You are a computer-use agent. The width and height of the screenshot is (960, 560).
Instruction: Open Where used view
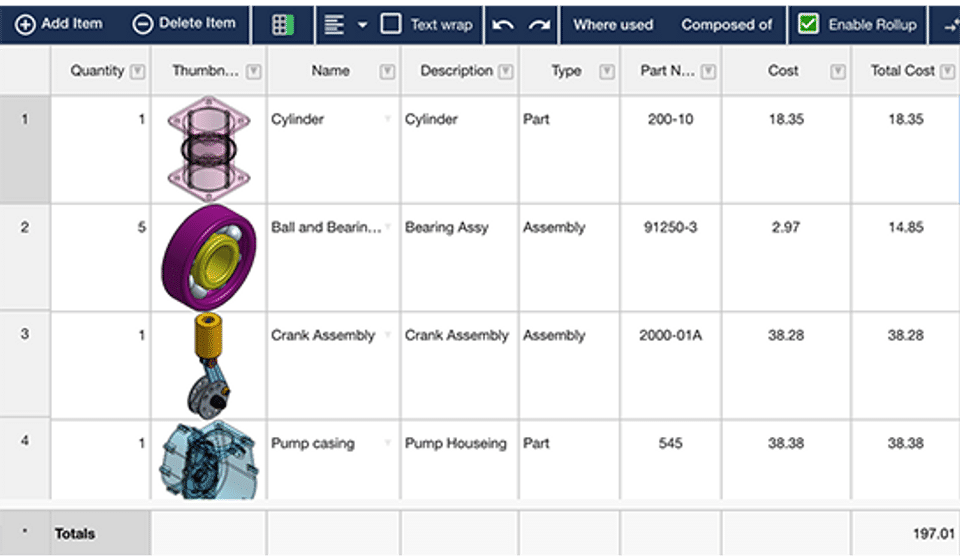[613, 25]
